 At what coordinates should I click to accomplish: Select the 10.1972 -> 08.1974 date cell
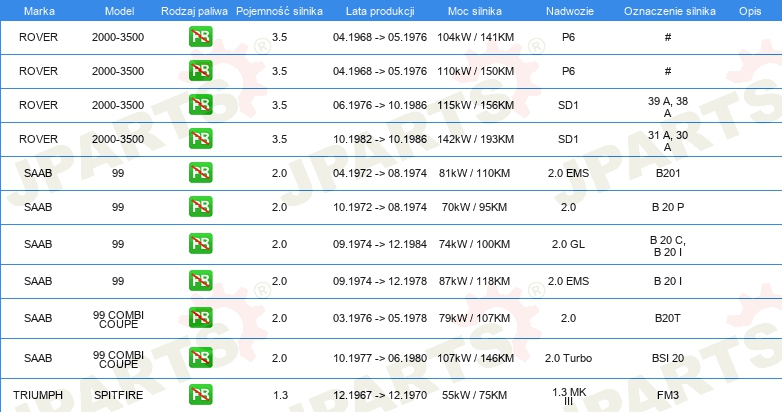380,207
